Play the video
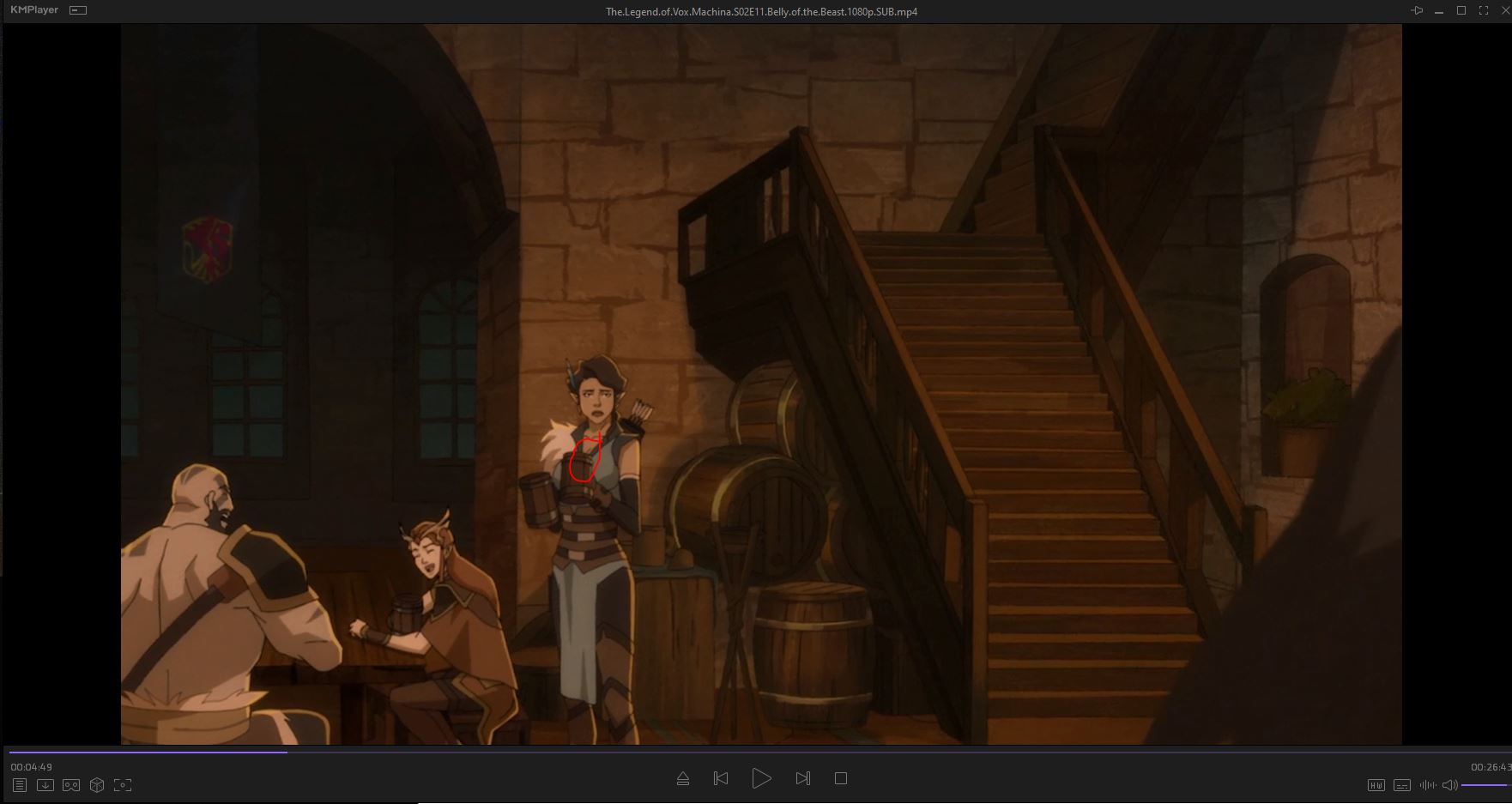Image resolution: width=1512 pixels, height=804 pixels. (761, 778)
